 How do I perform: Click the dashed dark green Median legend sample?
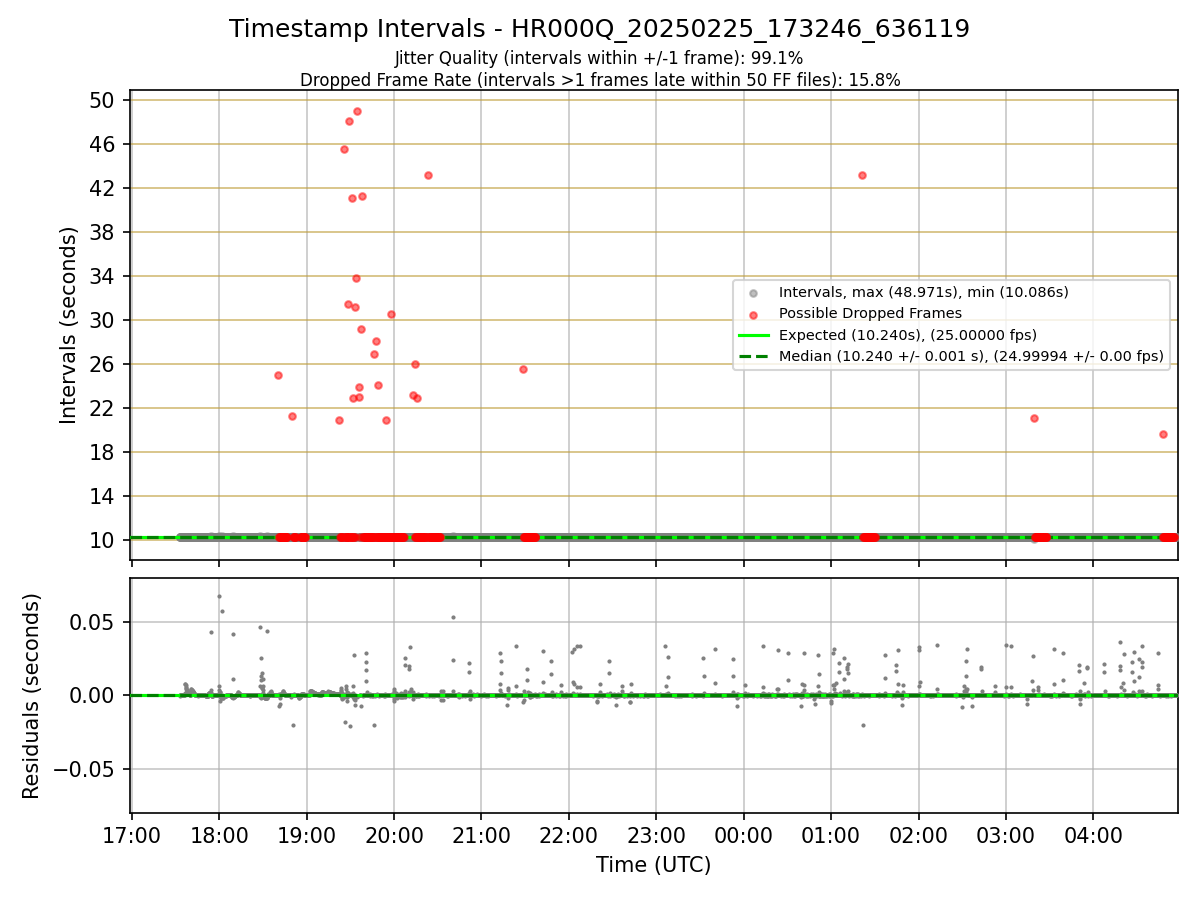(x=754, y=356)
